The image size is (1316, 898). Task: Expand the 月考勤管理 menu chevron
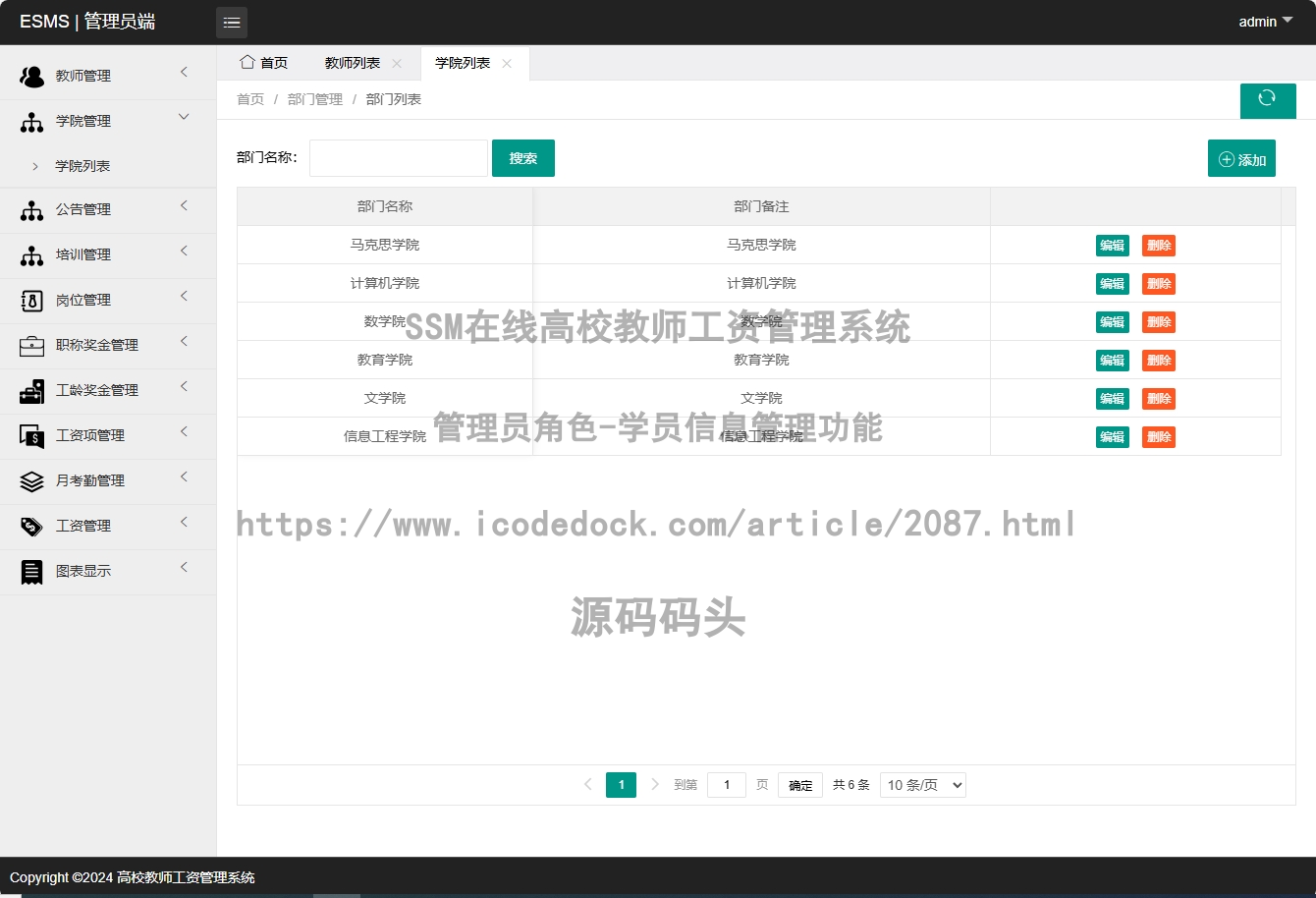click(x=184, y=477)
